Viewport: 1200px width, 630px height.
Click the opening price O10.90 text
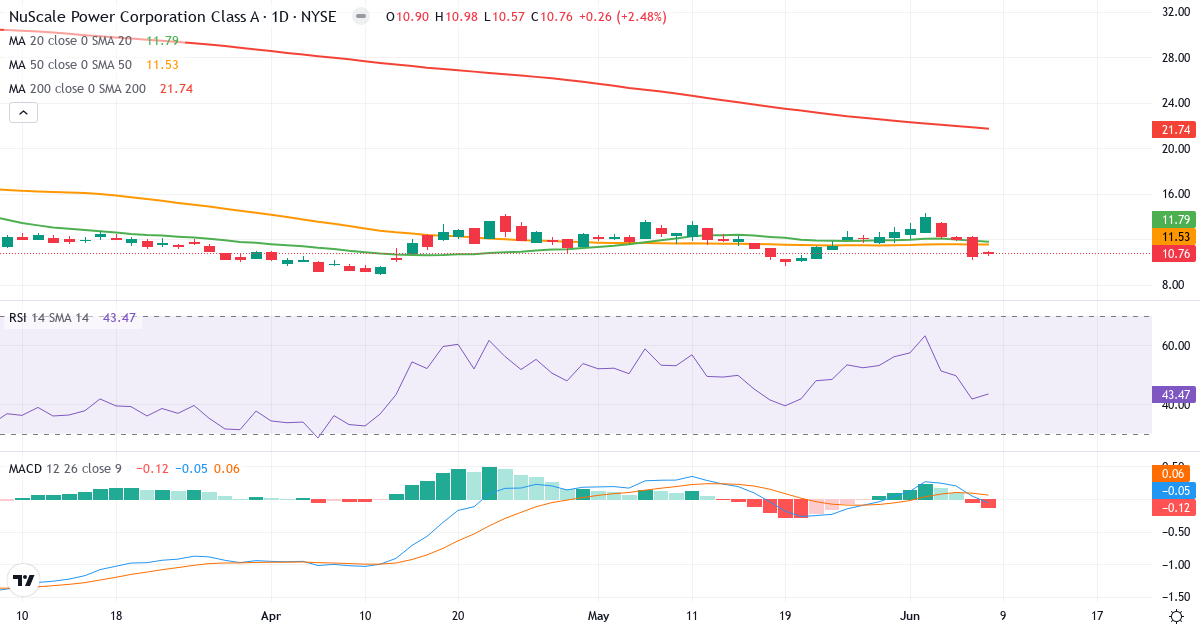407,17
